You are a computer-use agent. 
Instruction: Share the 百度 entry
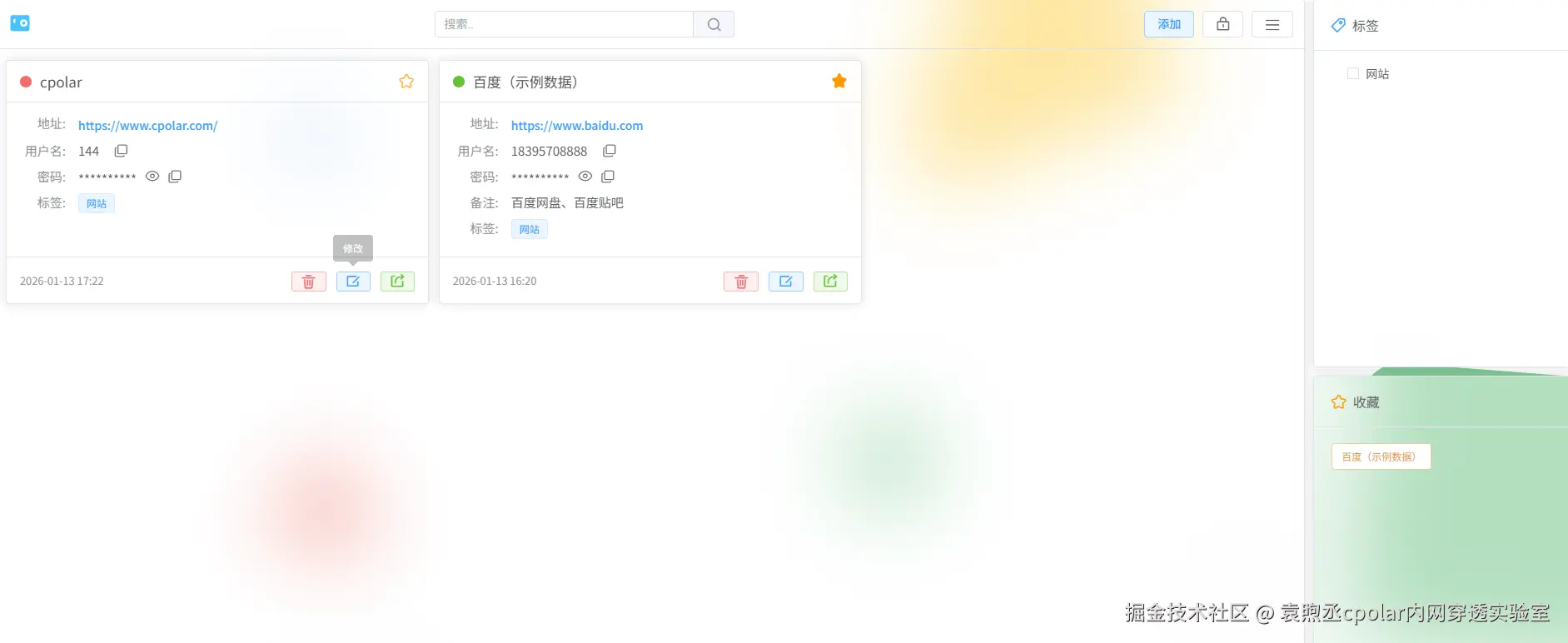(830, 282)
